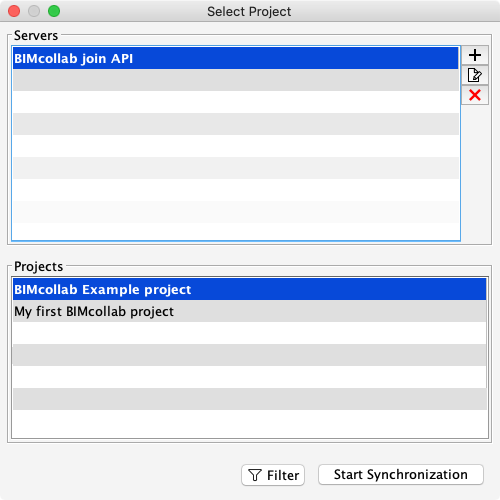Click the funnel icon in Filter button
The height and width of the screenshot is (500, 500).
255,475
